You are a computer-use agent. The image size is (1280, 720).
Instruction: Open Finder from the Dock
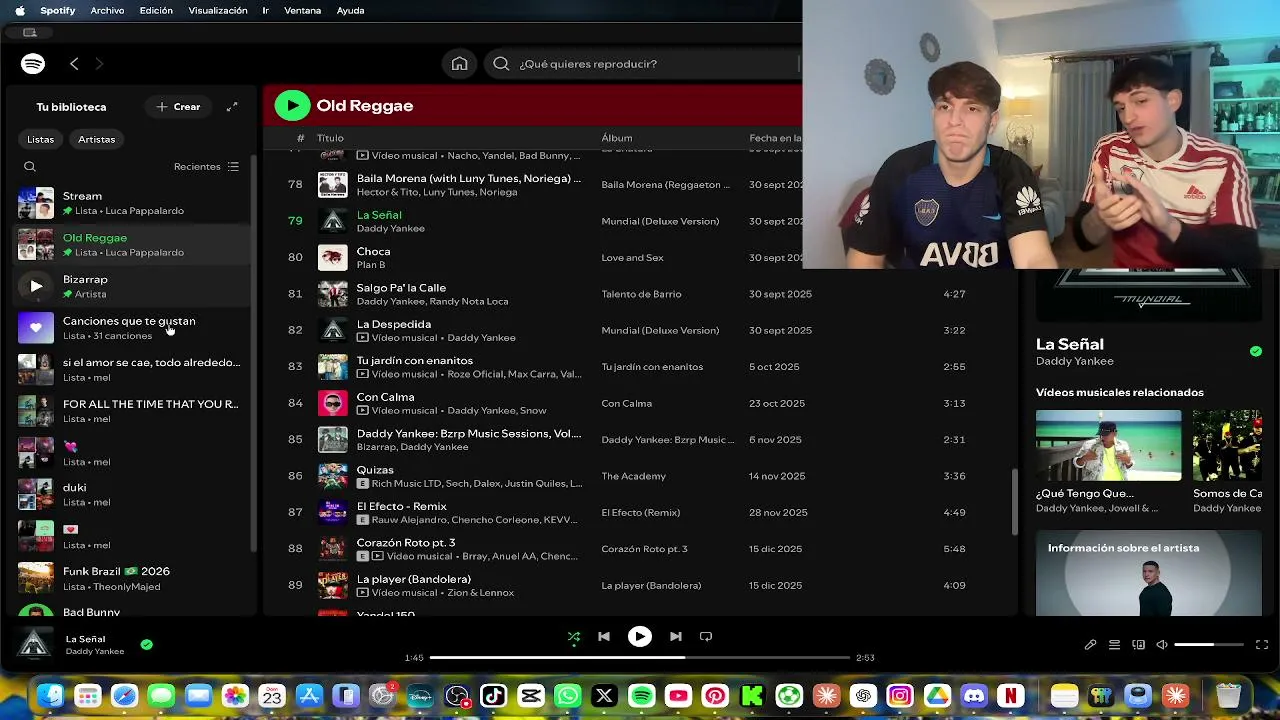[x=50, y=695]
